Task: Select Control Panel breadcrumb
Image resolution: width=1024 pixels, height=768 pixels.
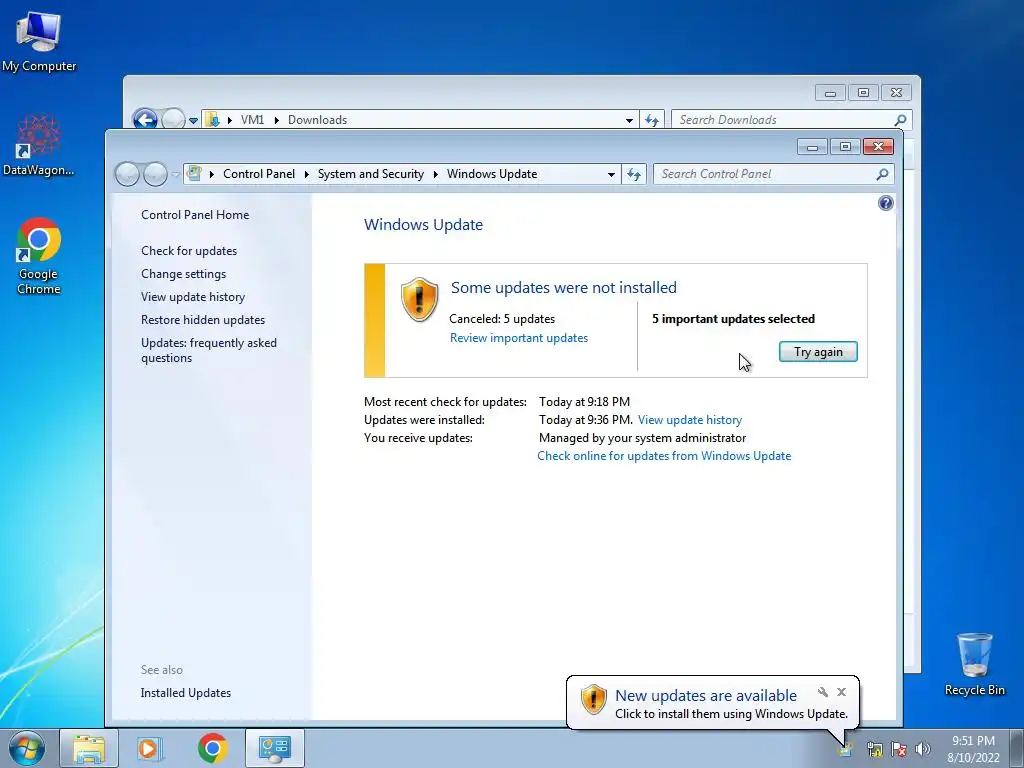Action: [x=259, y=174]
